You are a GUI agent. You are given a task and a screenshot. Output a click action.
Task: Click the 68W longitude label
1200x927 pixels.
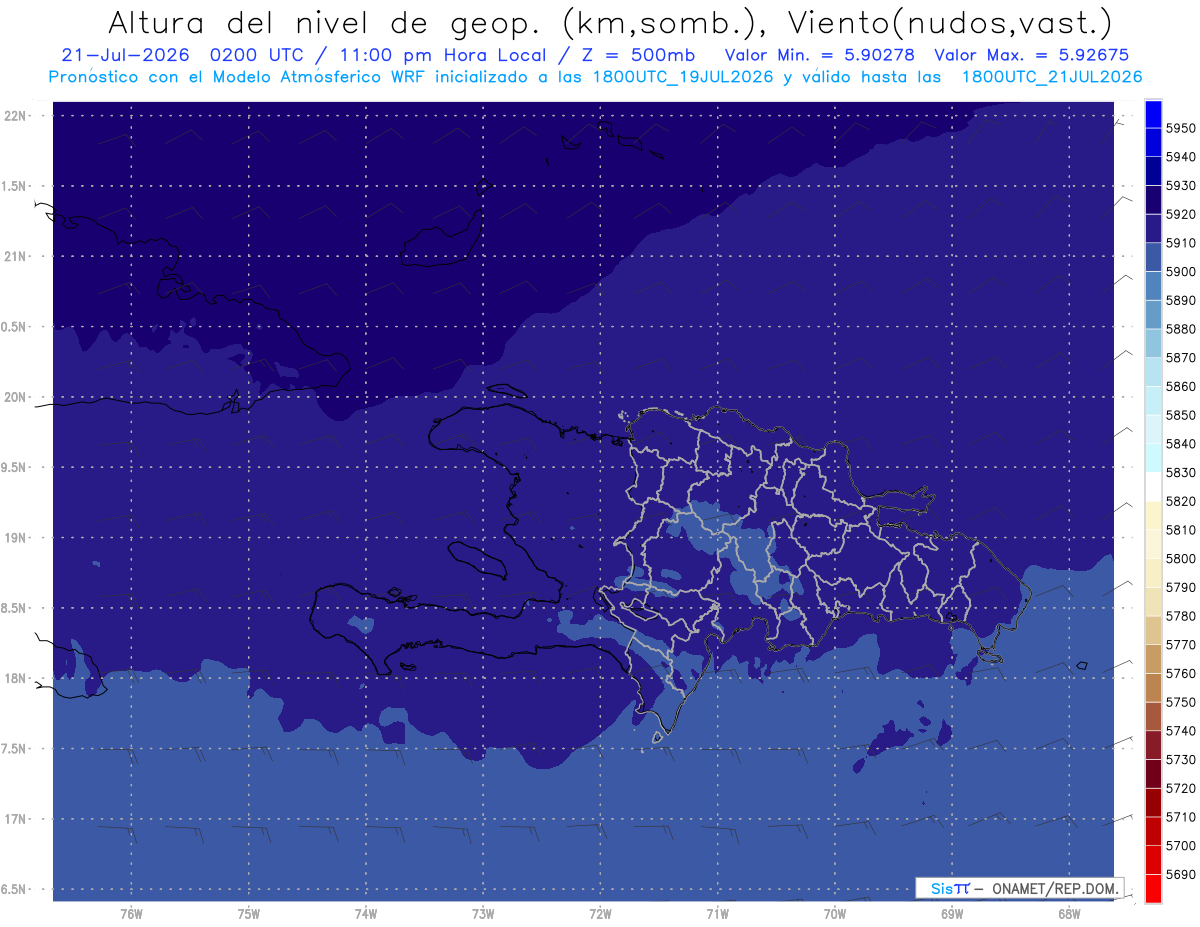pos(1068,913)
